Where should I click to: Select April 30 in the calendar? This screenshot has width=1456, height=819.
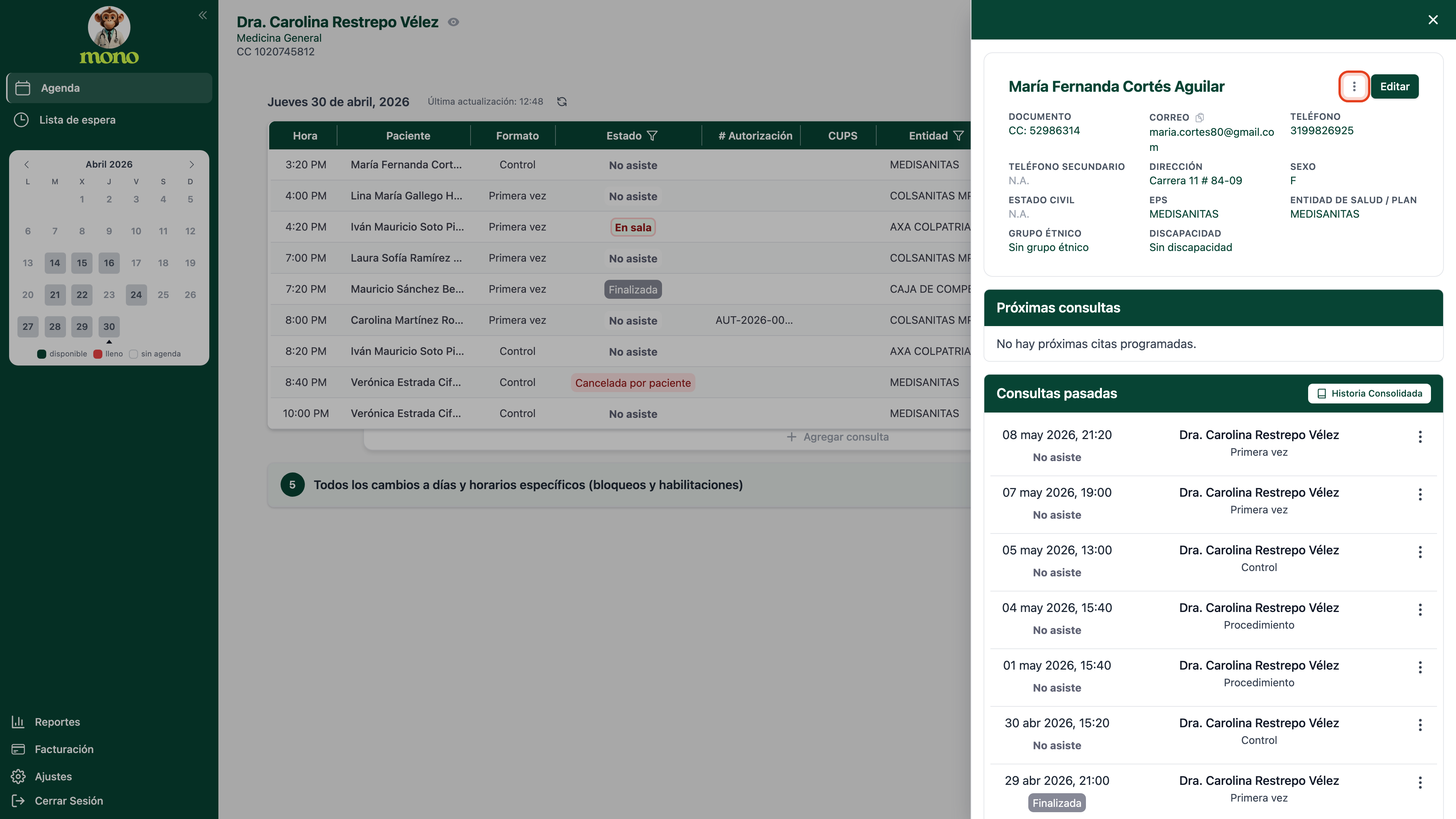pyautogui.click(x=109, y=327)
